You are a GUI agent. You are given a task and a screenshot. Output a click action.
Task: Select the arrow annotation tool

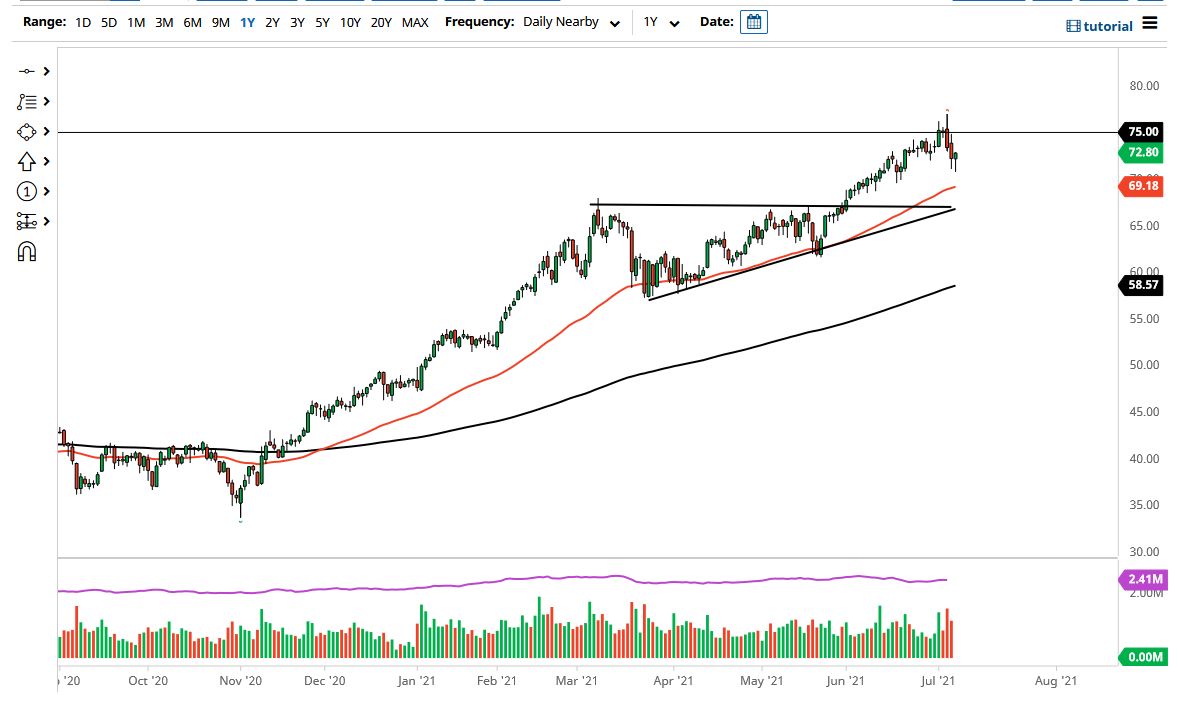coord(24,161)
